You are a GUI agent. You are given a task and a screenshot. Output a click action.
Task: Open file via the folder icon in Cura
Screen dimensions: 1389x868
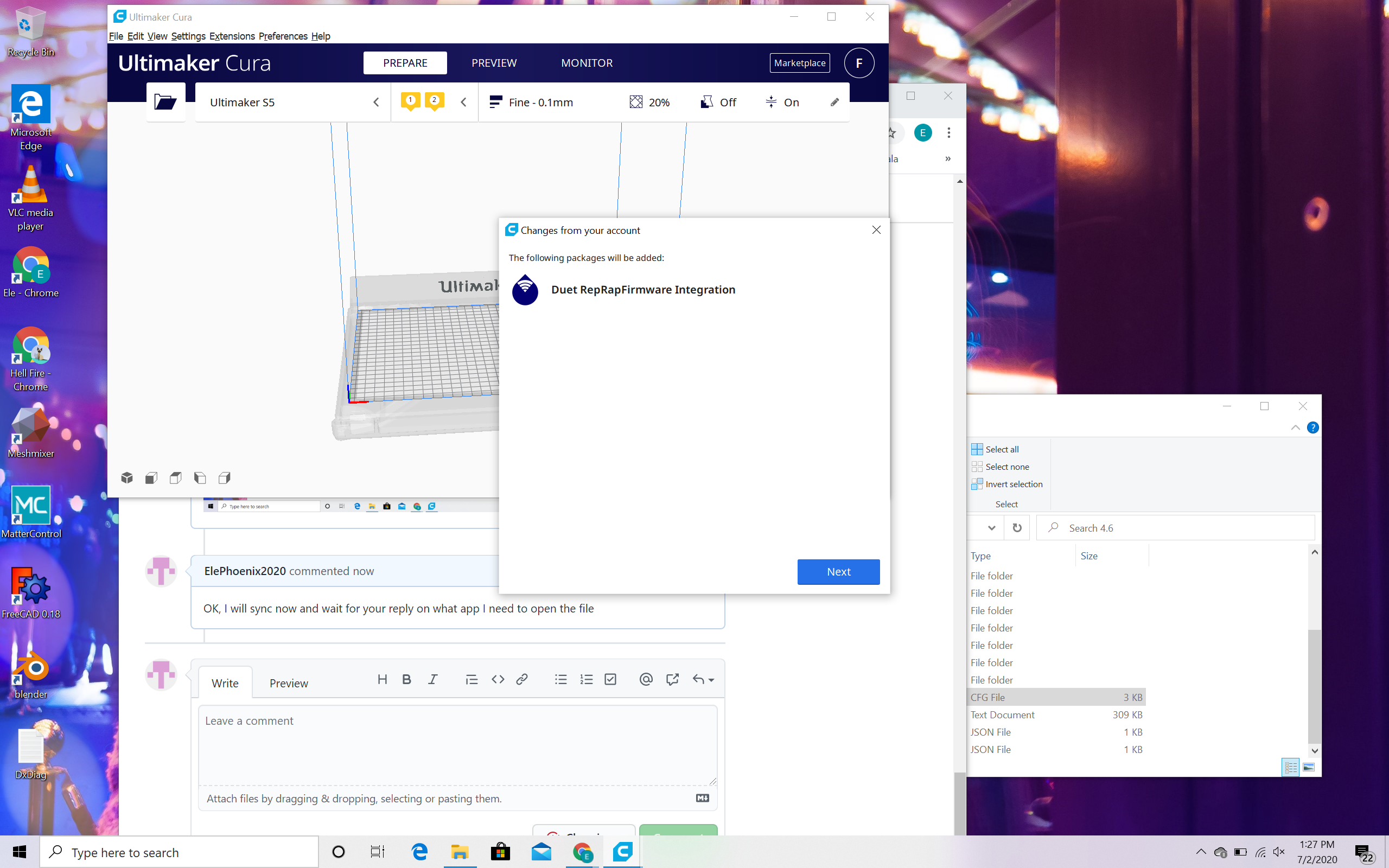tap(165, 102)
